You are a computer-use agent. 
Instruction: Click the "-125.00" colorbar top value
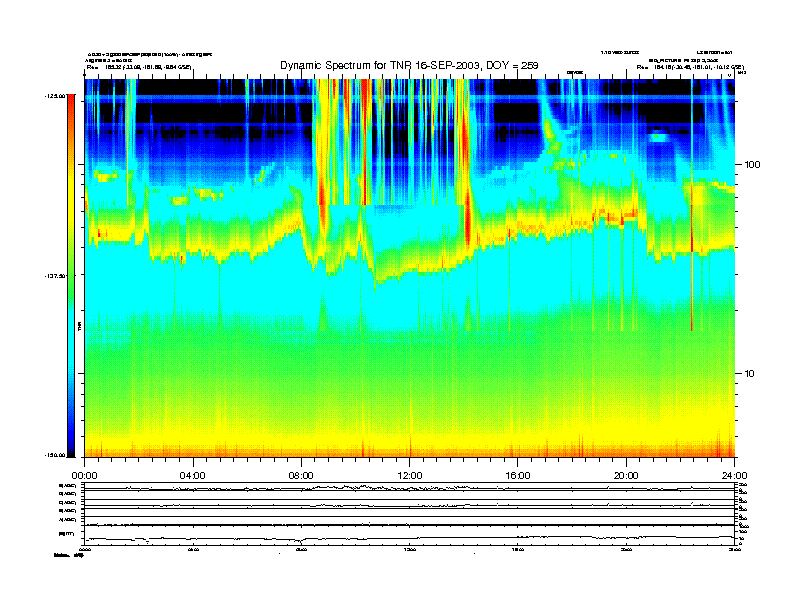pyautogui.click(x=55, y=95)
